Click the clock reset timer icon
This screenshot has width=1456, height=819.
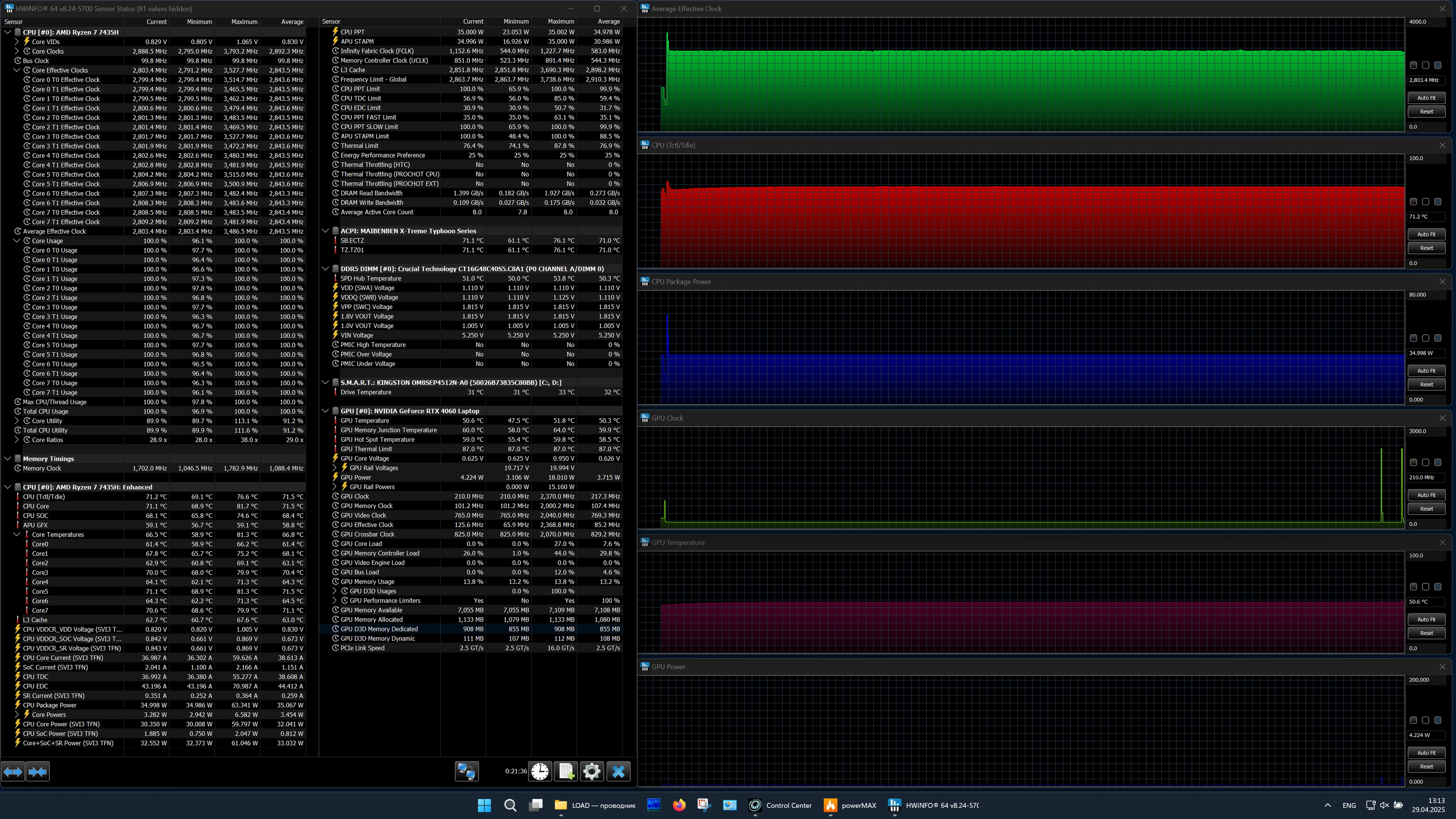(540, 771)
